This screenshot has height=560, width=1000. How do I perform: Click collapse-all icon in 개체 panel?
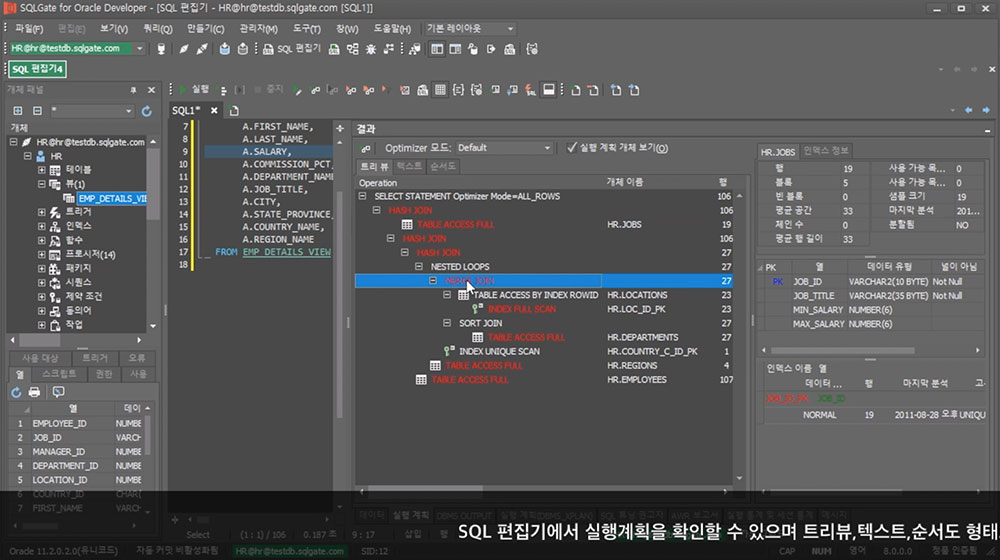coord(37,110)
